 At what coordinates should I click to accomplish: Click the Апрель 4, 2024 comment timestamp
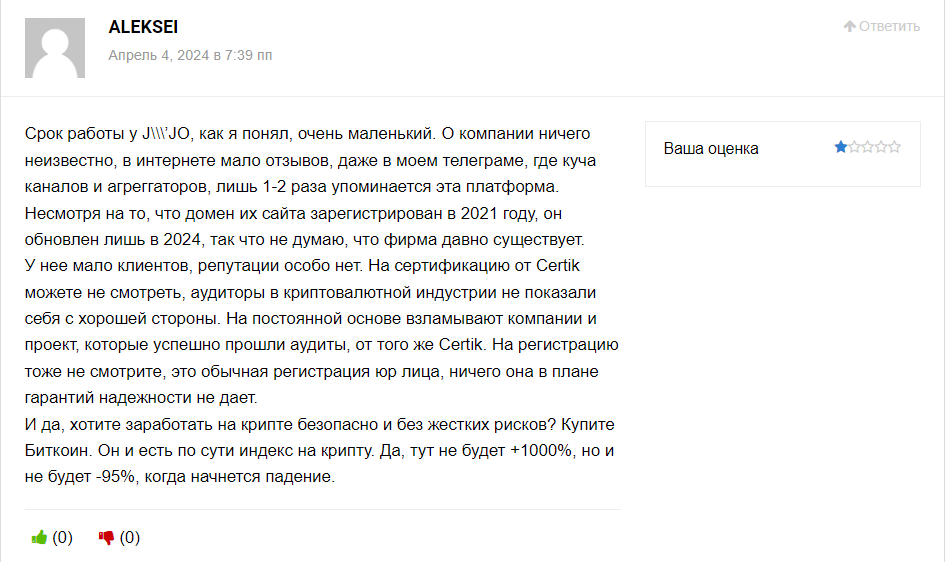pyautogui.click(x=190, y=55)
